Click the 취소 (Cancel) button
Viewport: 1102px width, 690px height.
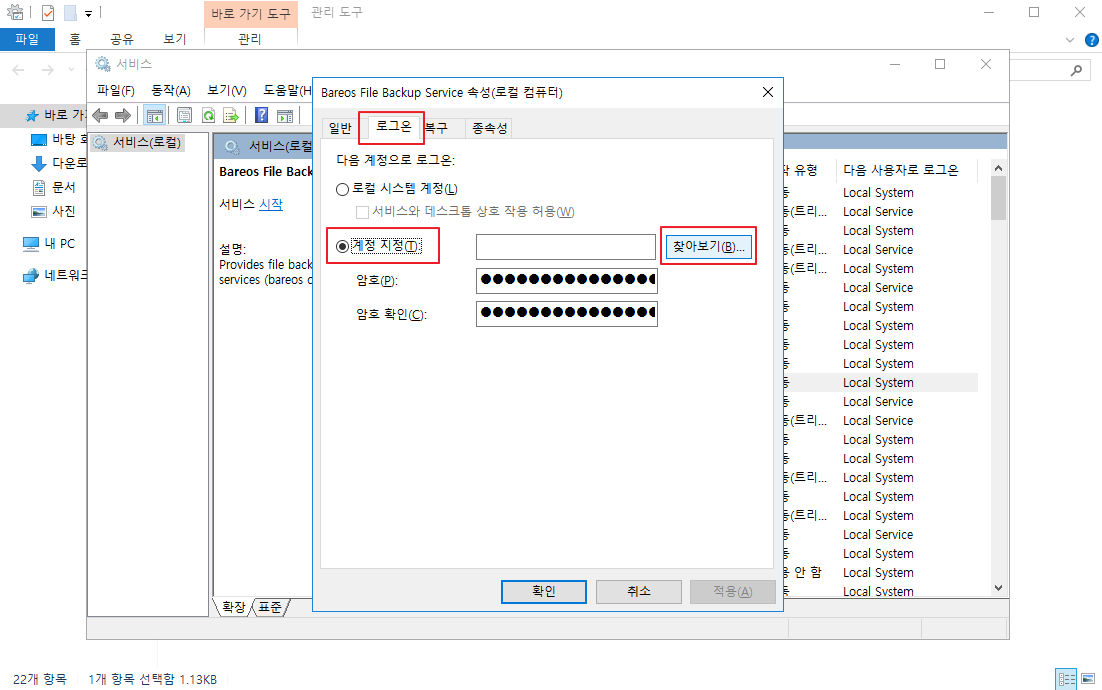639,592
